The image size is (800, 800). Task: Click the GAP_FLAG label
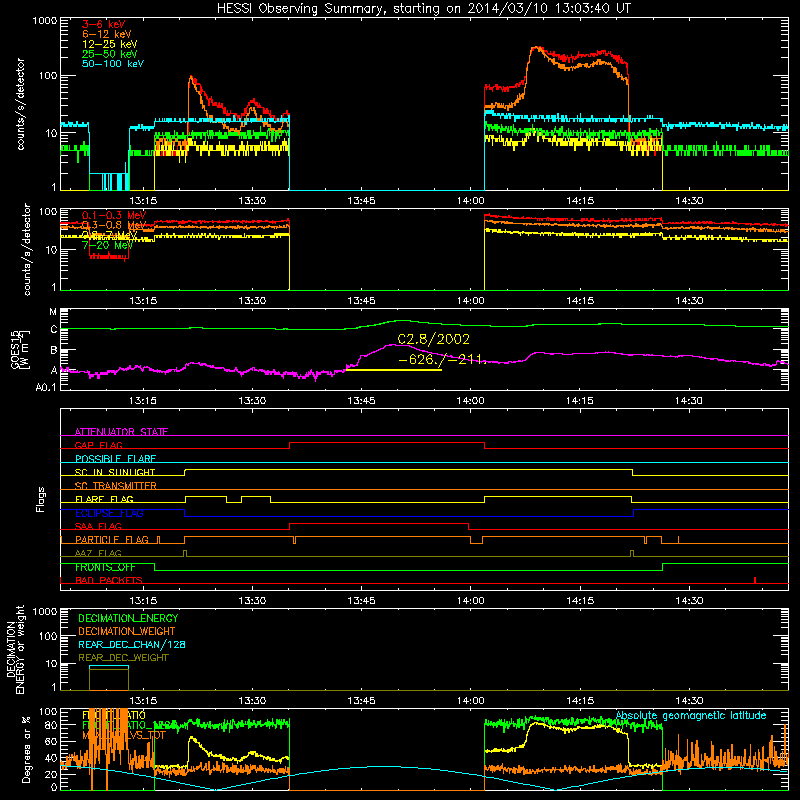pyautogui.click(x=98, y=445)
